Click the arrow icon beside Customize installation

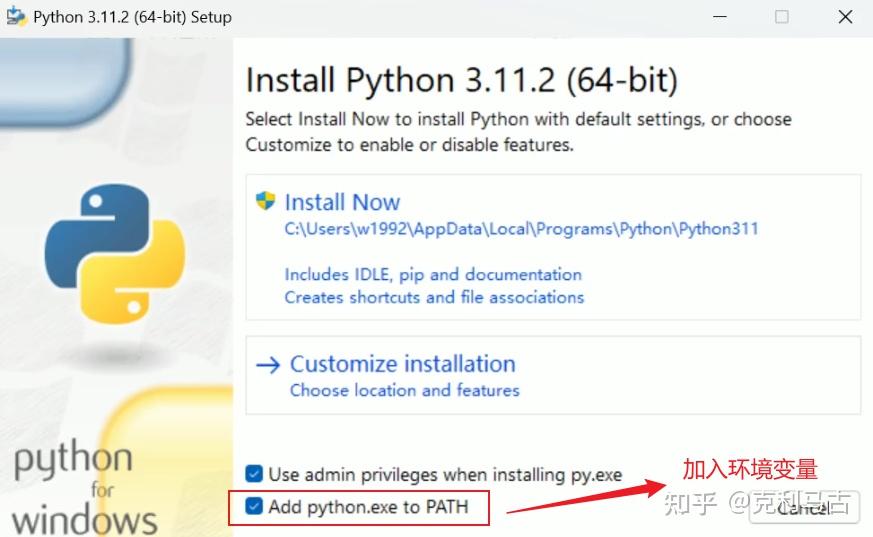tap(267, 365)
